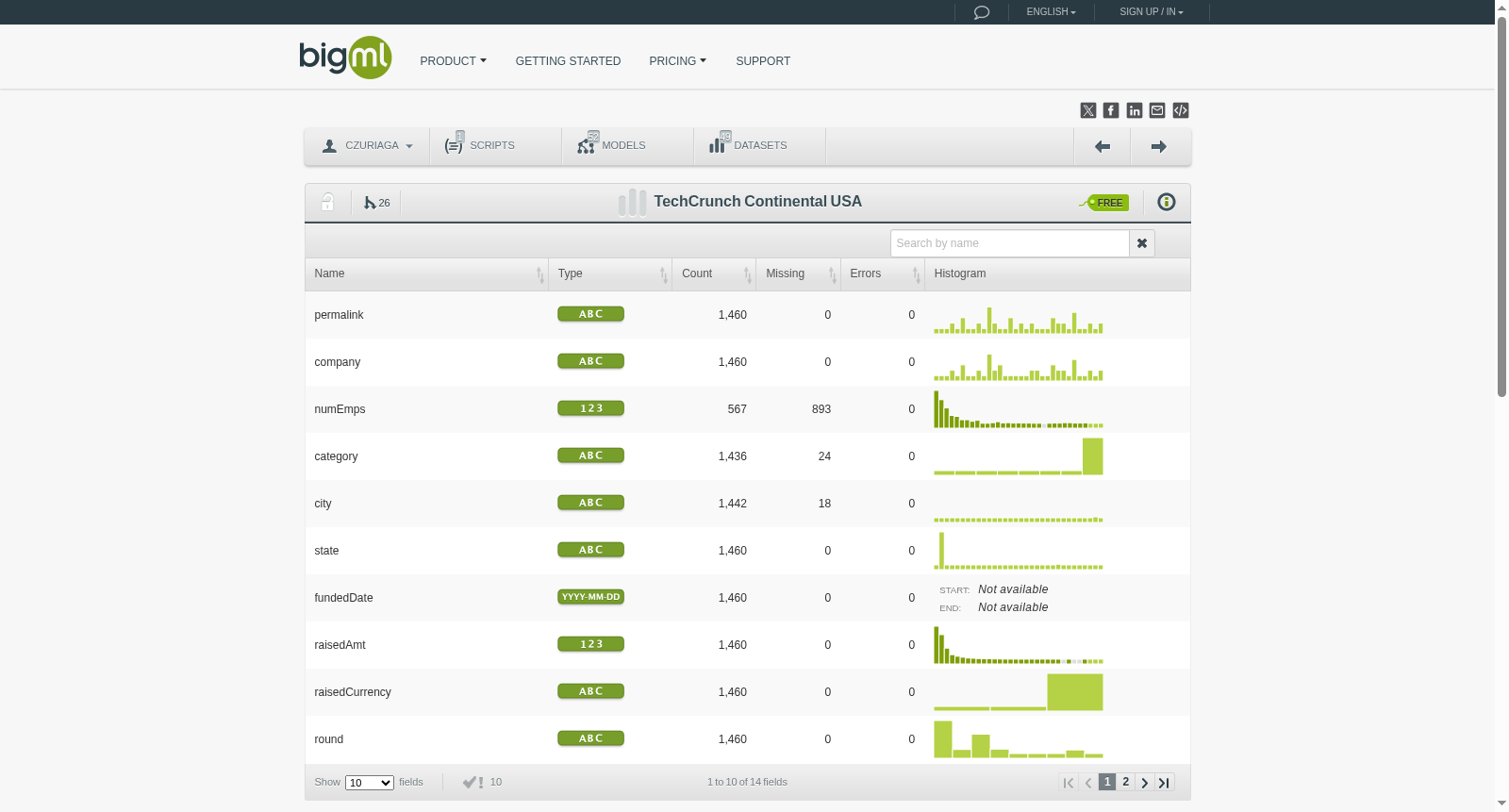Click the preferred fields checkmark icon
1509x812 pixels.
[473, 782]
